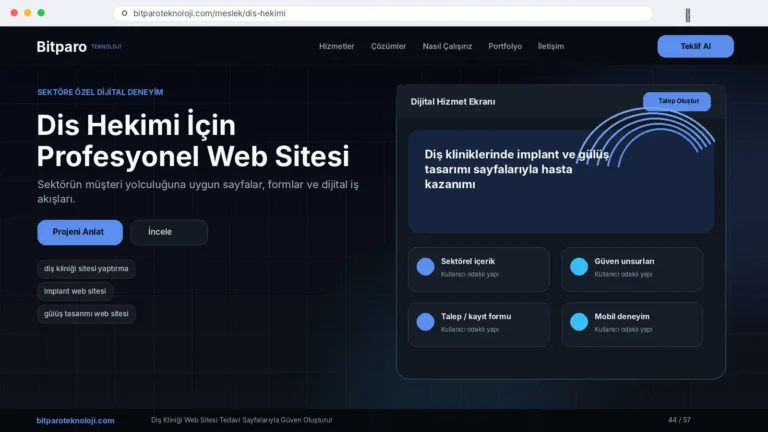Click the Sektörel içerik card title
This screenshot has width=768, height=432.
point(468,261)
